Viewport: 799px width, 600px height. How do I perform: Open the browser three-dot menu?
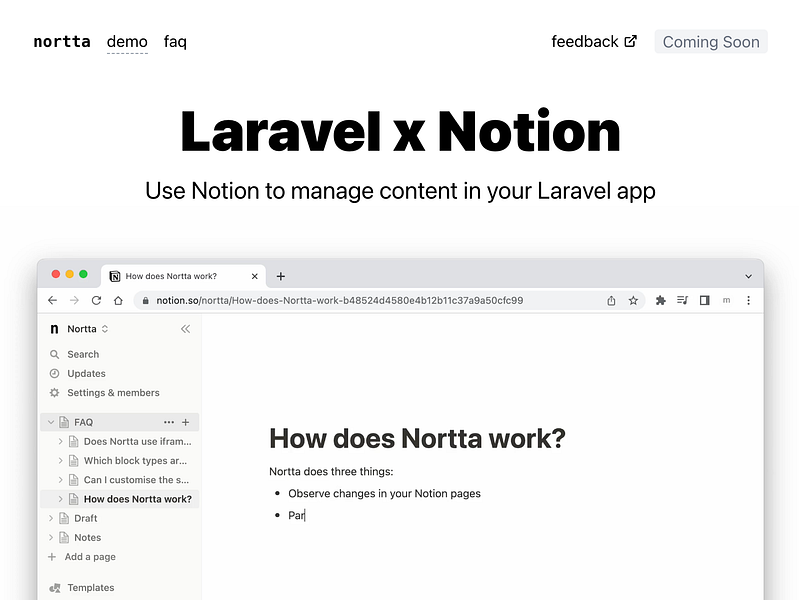pos(748,300)
